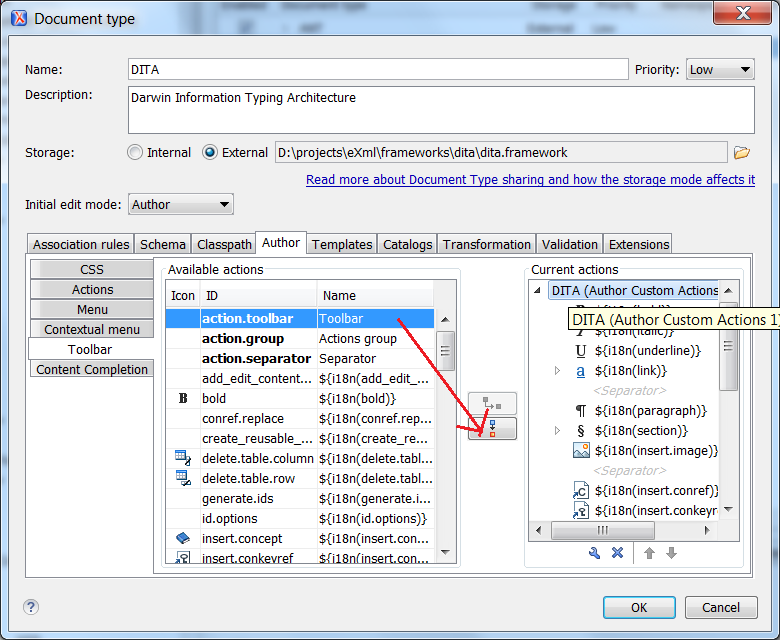Click the ID column header

coord(258,296)
